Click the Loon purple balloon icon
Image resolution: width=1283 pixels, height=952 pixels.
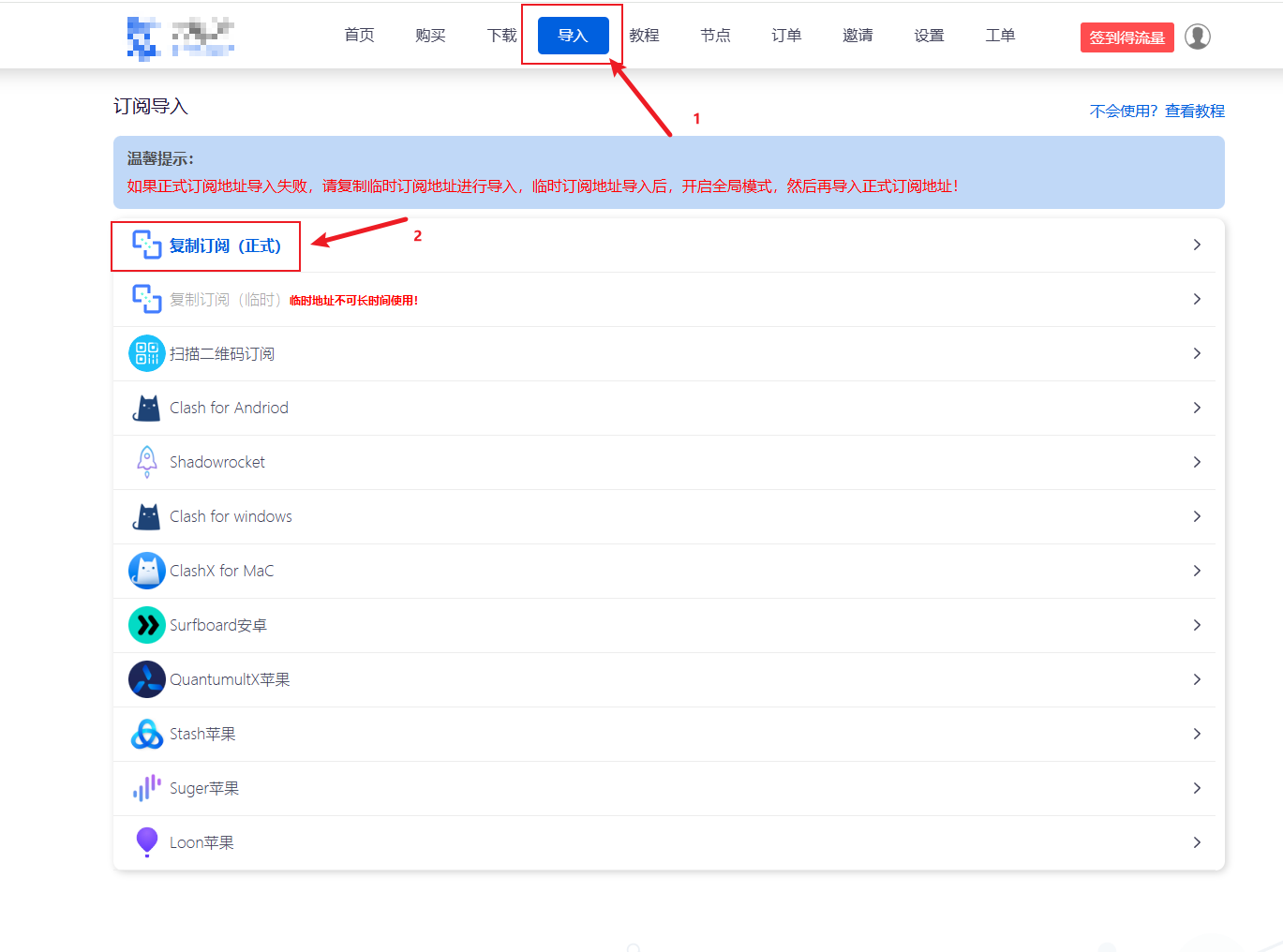[147, 841]
